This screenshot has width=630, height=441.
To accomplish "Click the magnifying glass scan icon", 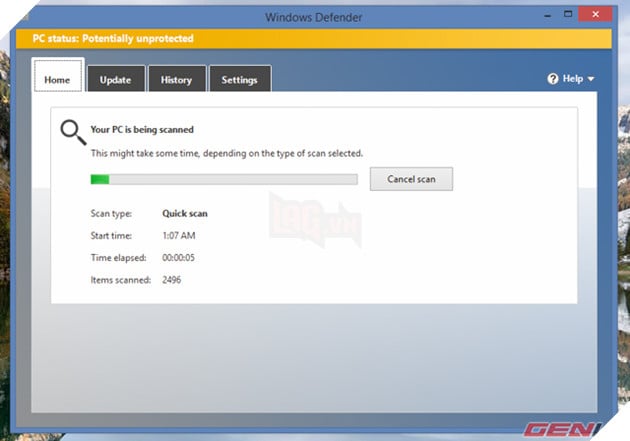I will [x=72, y=133].
